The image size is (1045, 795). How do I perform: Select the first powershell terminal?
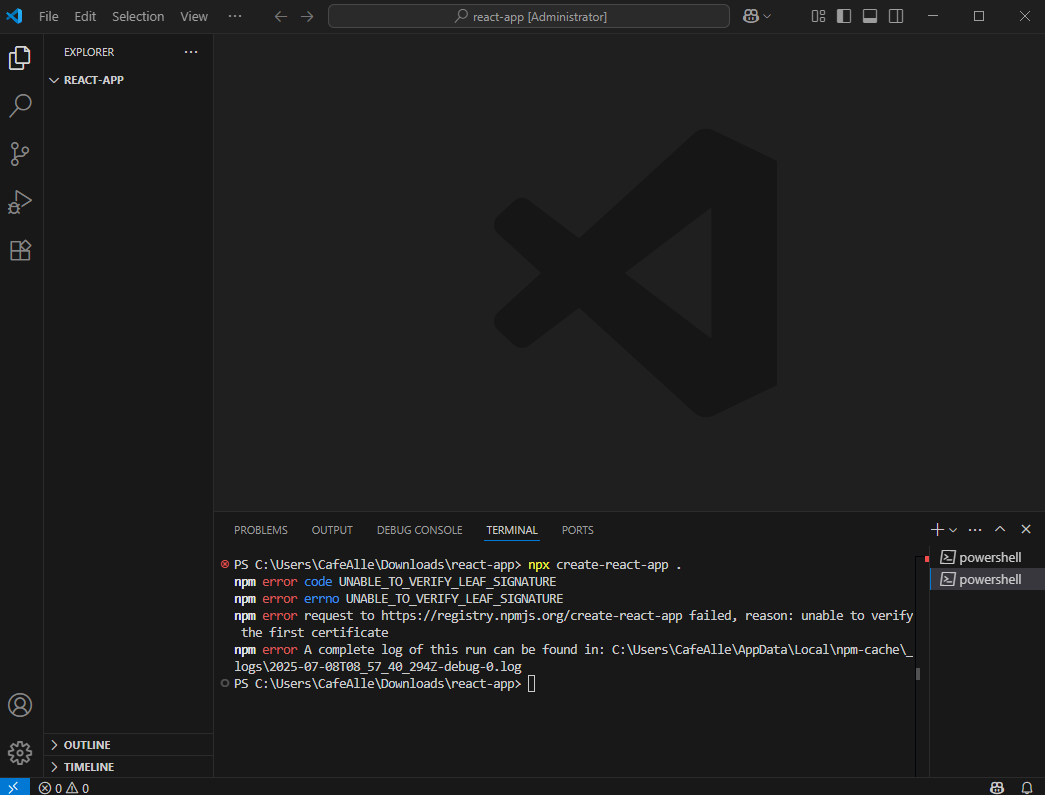(987, 557)
